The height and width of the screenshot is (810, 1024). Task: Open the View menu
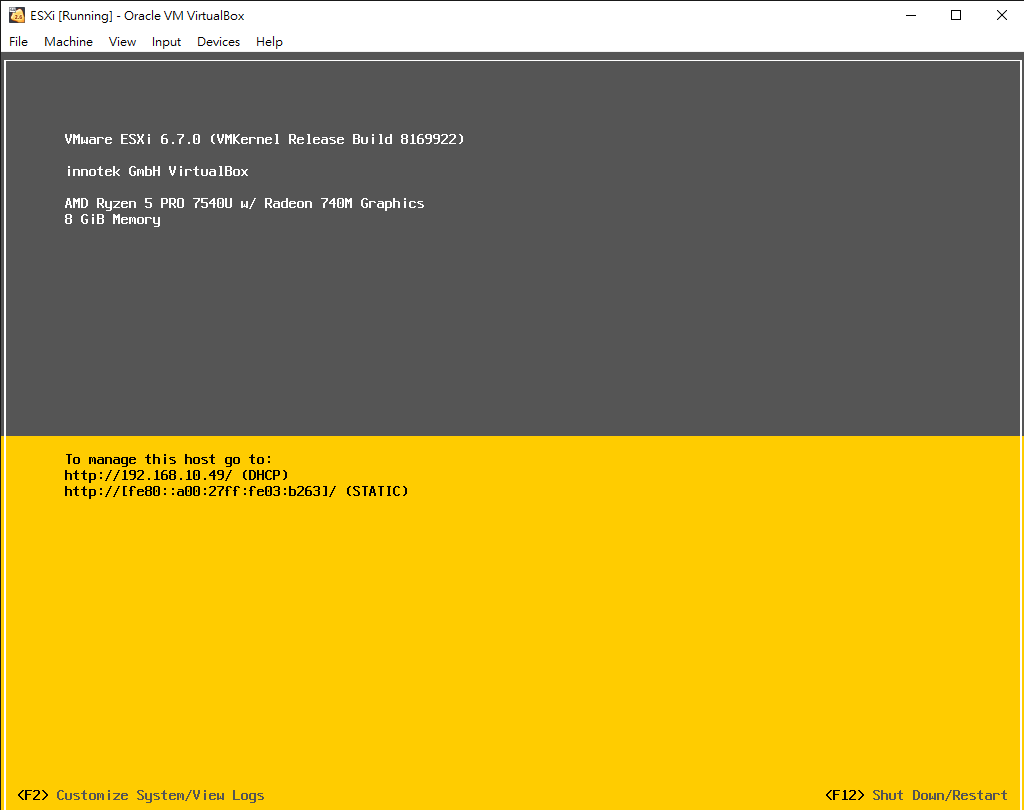point(122,42)
